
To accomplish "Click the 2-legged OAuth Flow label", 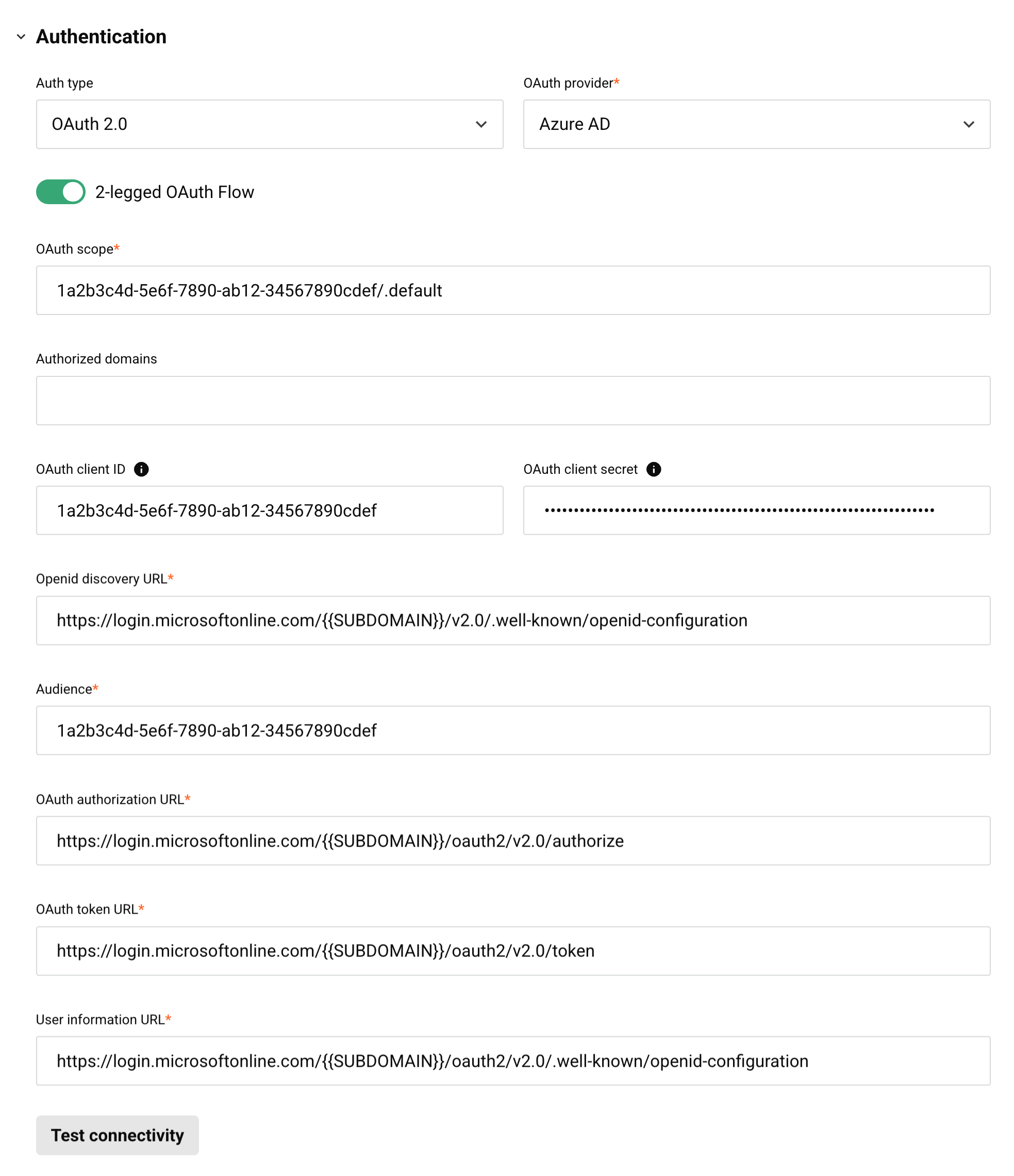I will 174,192.
